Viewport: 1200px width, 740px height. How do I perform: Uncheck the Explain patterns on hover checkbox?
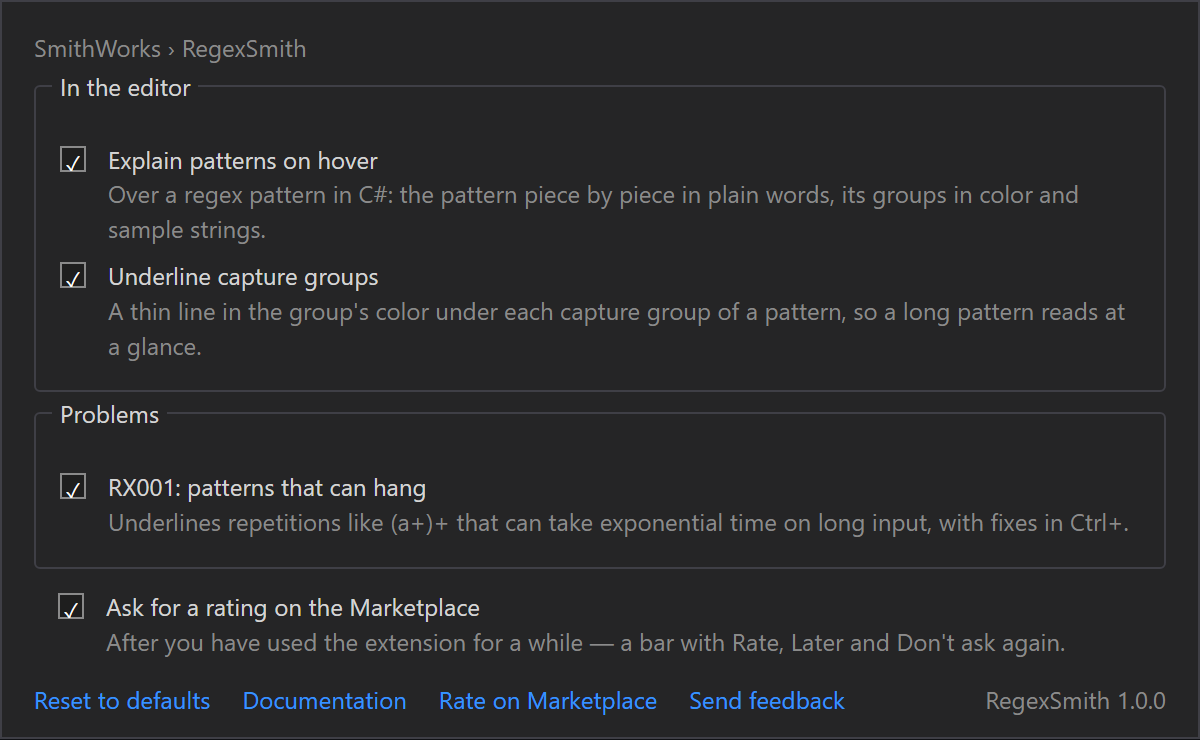[x=73, y=160]
